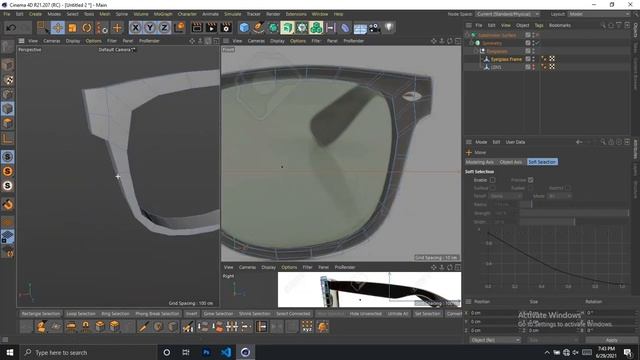Collapse the Subdivision Surface tree item
The width and height of the screenshot is (640, 360).
[x=467, y=35]
